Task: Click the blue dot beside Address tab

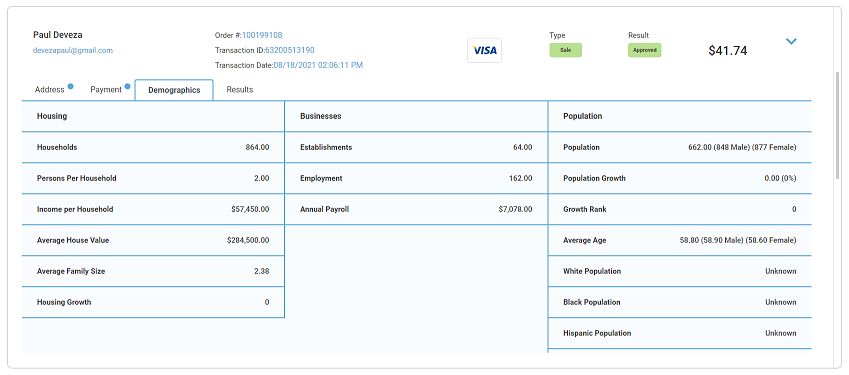Action: coord(70,86)
